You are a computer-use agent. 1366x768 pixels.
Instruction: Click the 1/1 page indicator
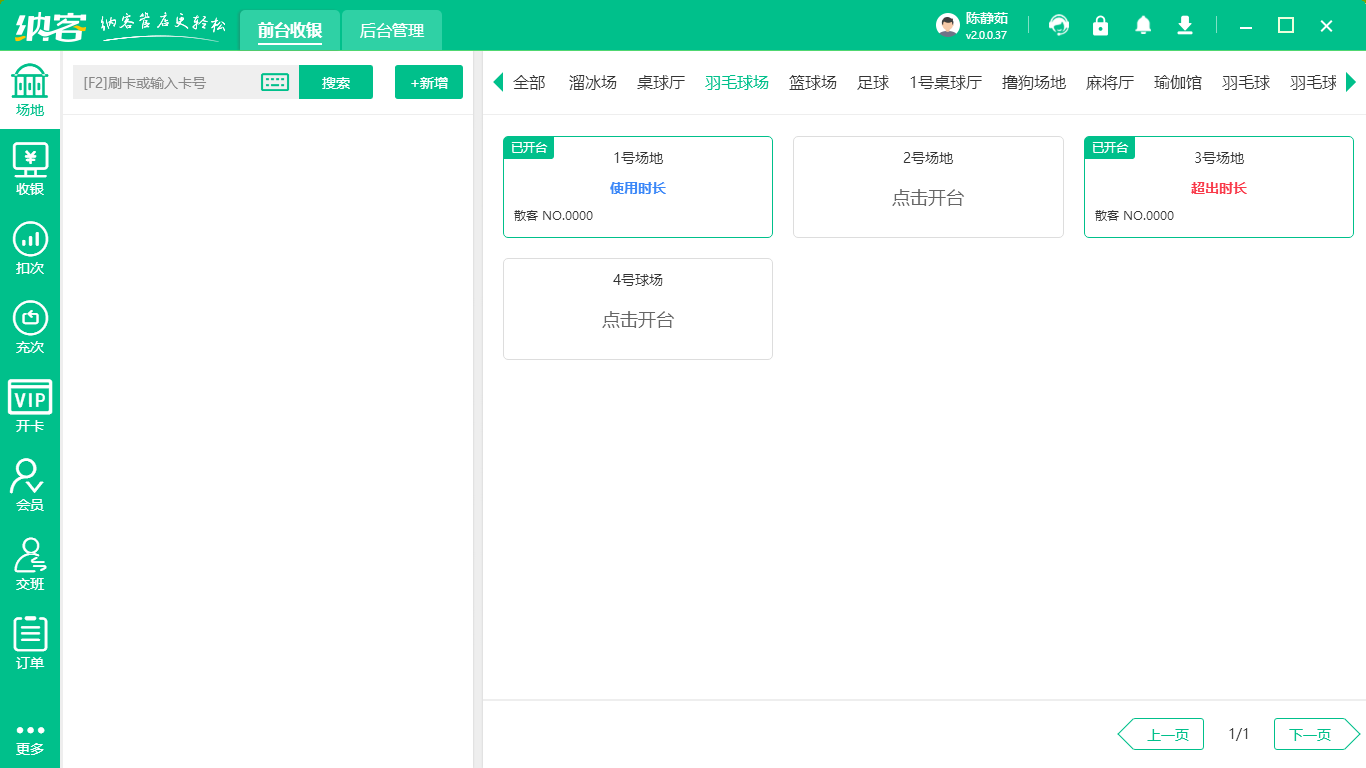1239,734
